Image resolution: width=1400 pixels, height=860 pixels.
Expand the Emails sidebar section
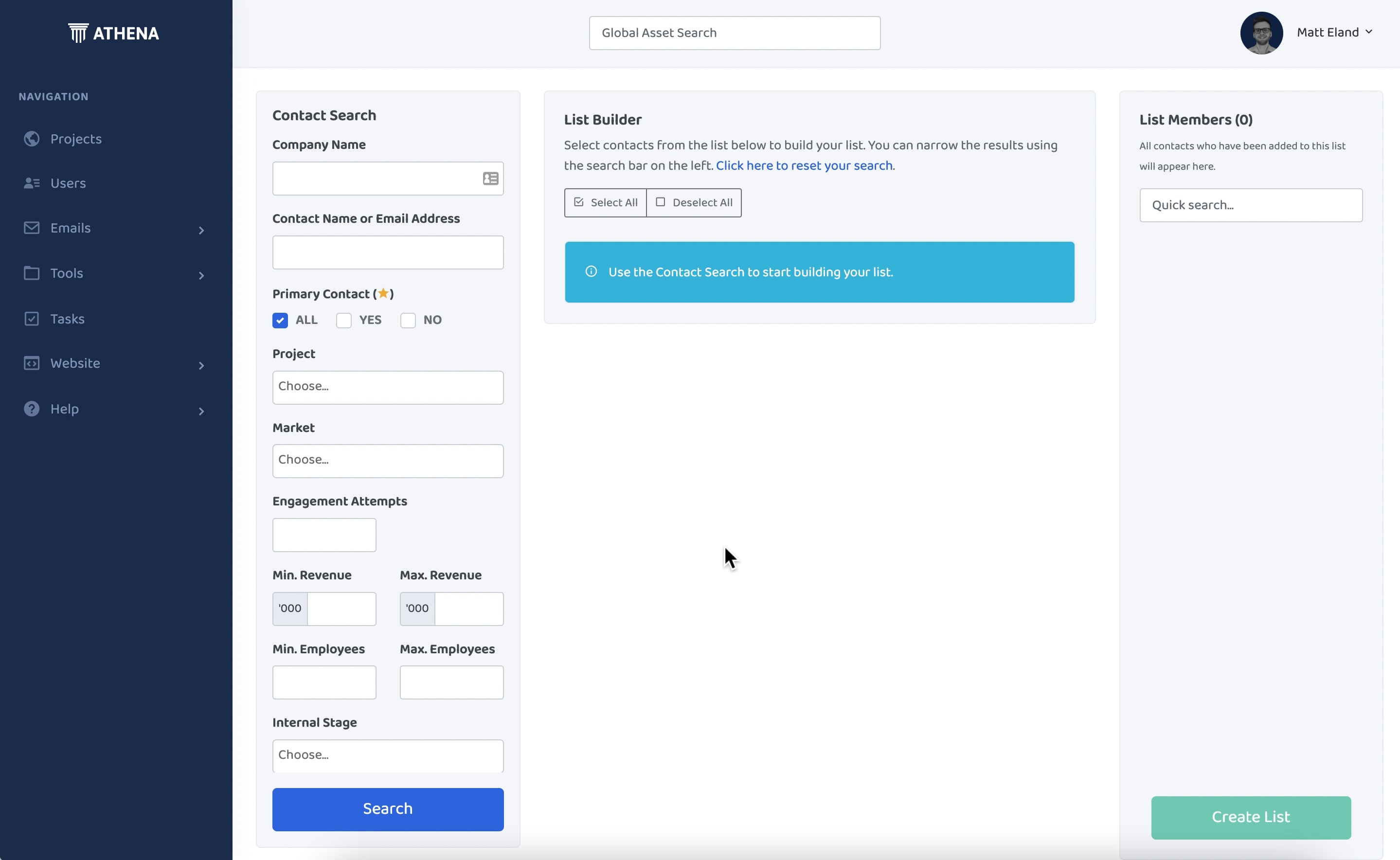click(201, 230)
